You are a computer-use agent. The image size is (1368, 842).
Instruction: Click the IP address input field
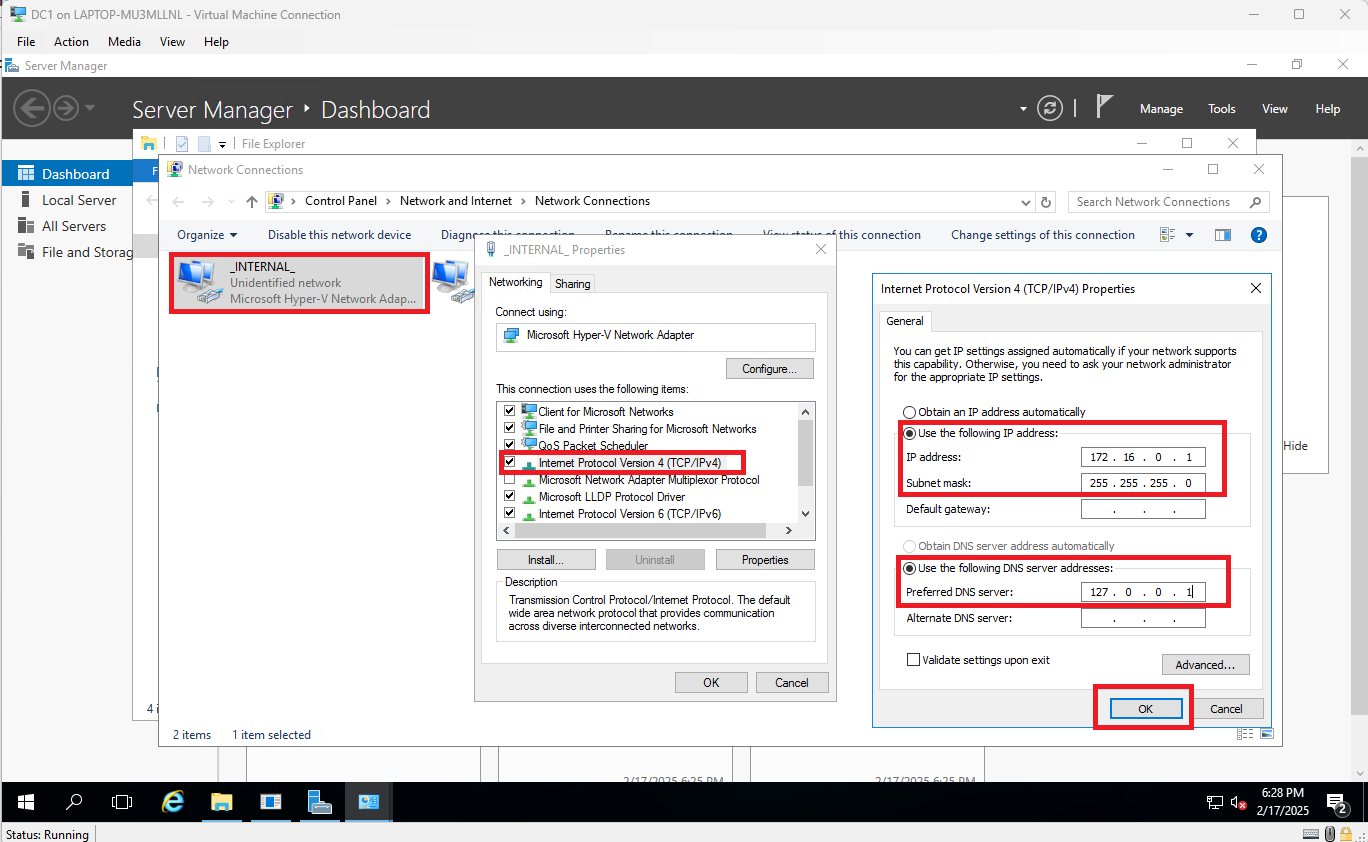coord(1143,457)
